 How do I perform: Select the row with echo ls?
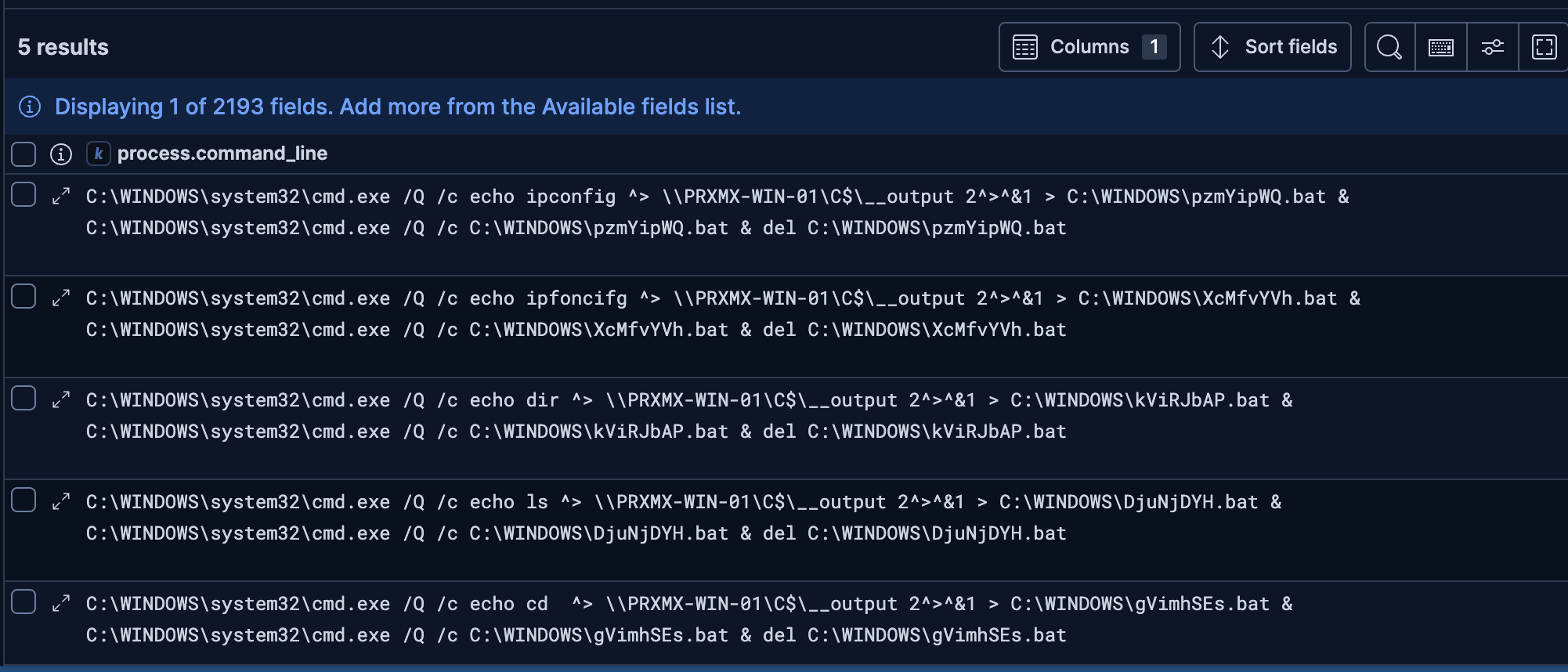[23, 500]
